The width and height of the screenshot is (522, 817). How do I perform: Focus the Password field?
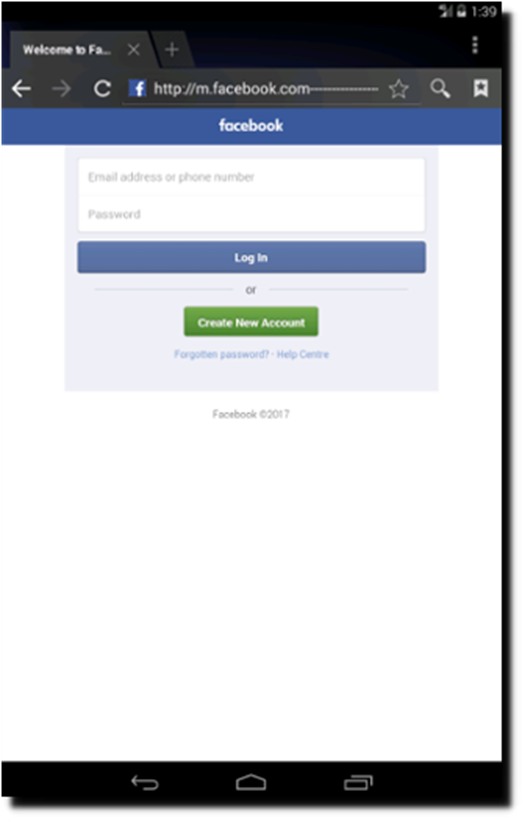[251, 214]
